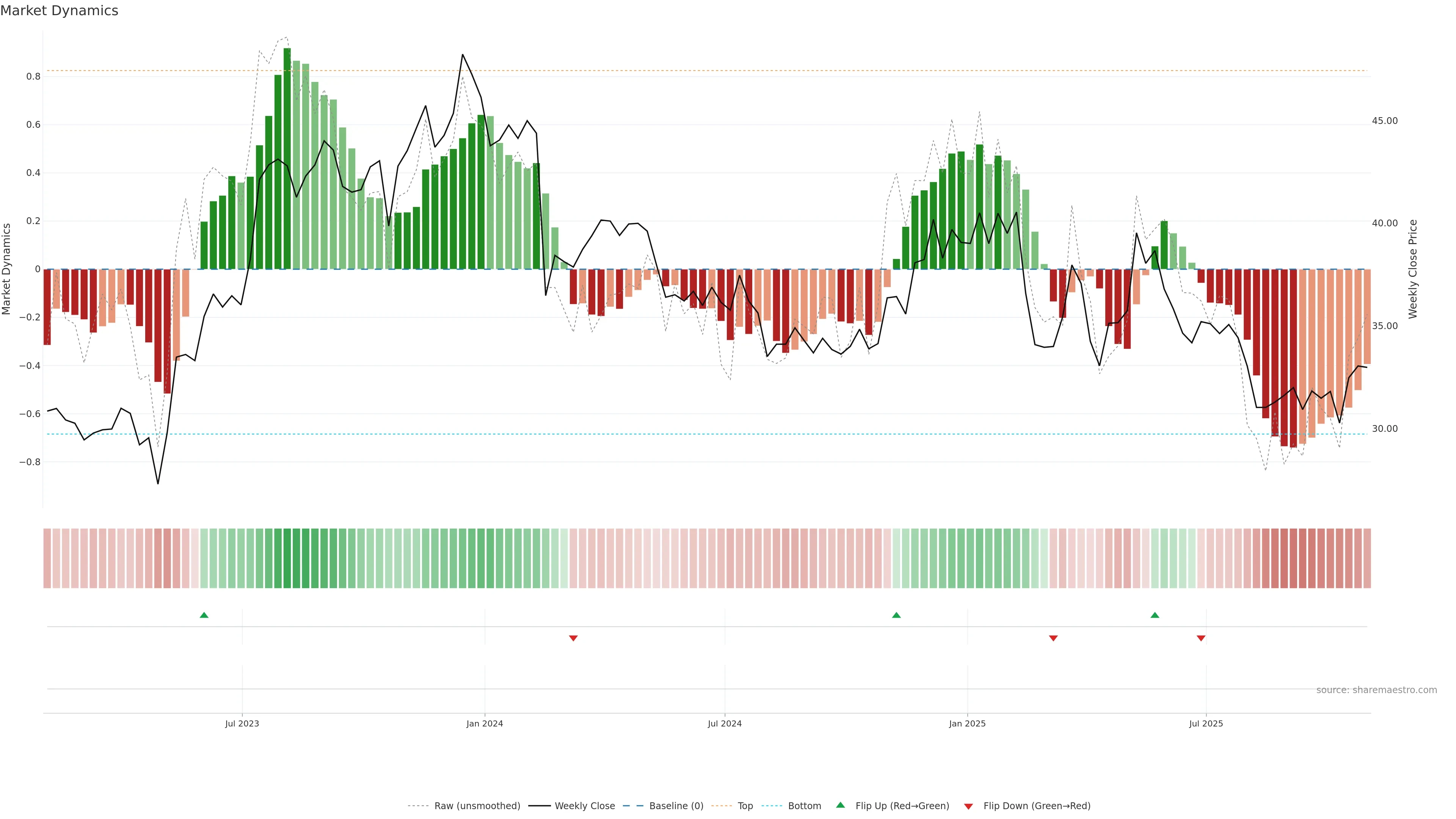Hide the Top line via its legend label
Viewport: 1456px width, 819px height.
(x=745, y=806)
